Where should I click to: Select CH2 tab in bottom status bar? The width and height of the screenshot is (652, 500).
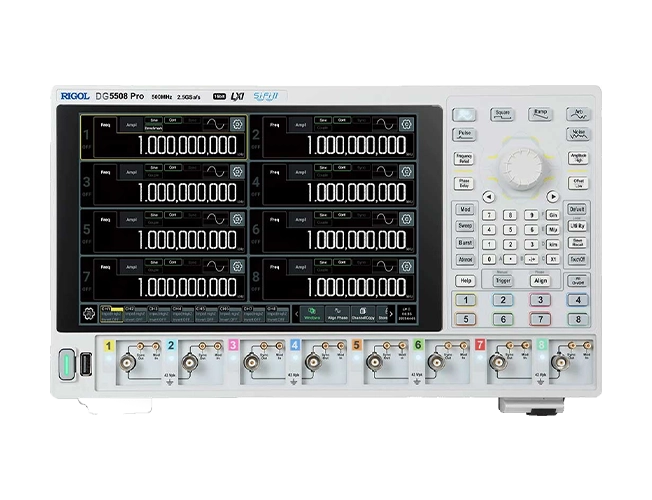click(135, 314)
